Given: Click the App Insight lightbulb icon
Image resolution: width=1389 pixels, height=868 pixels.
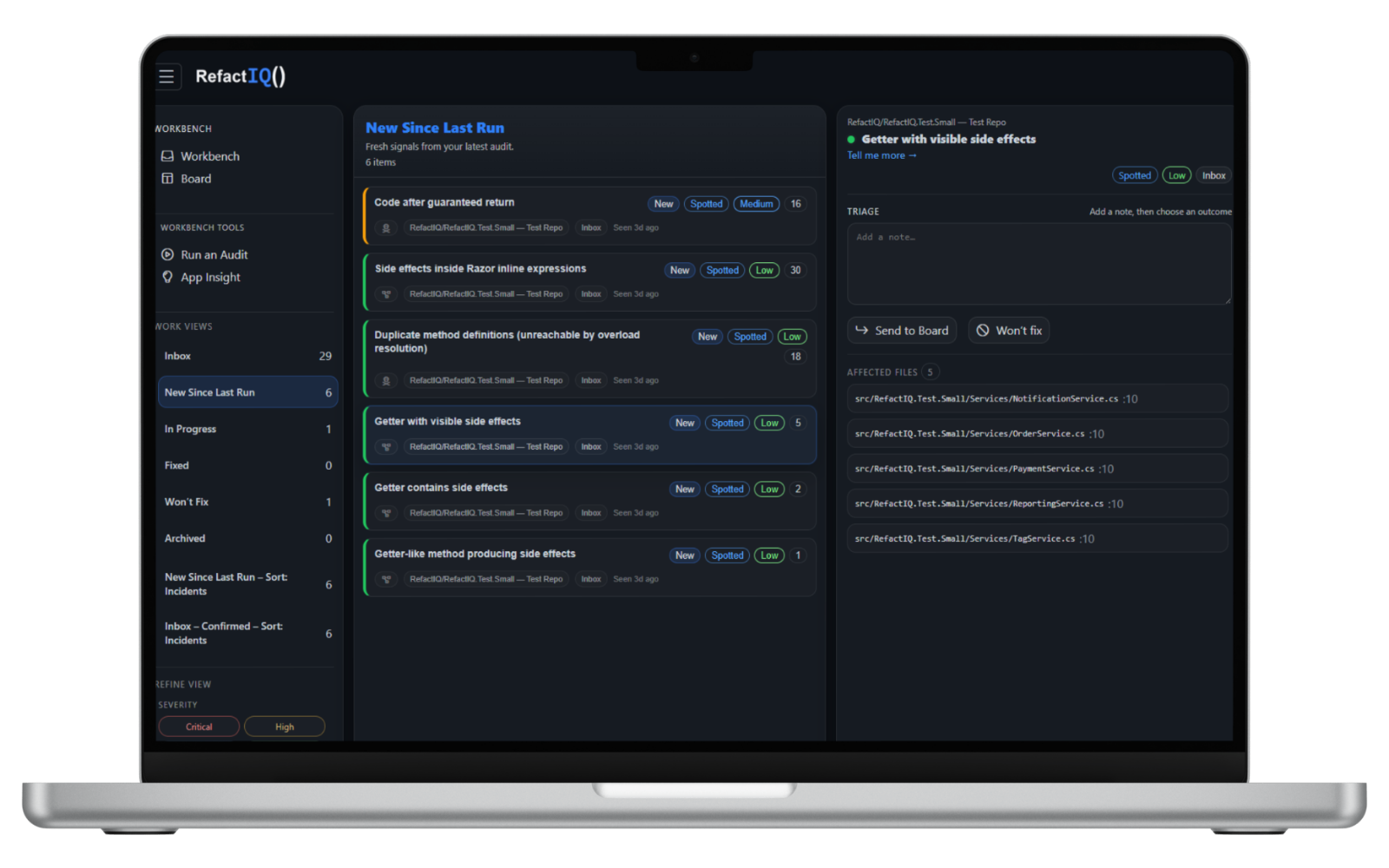Looking at the screenshot, I should (x=168, y=277).
